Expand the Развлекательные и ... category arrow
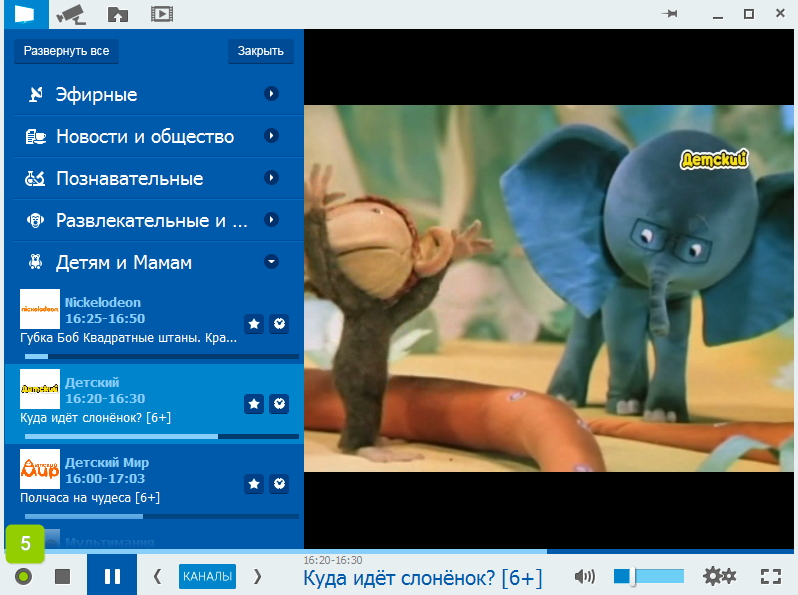 pyautogui.click(x=271, y=219)
